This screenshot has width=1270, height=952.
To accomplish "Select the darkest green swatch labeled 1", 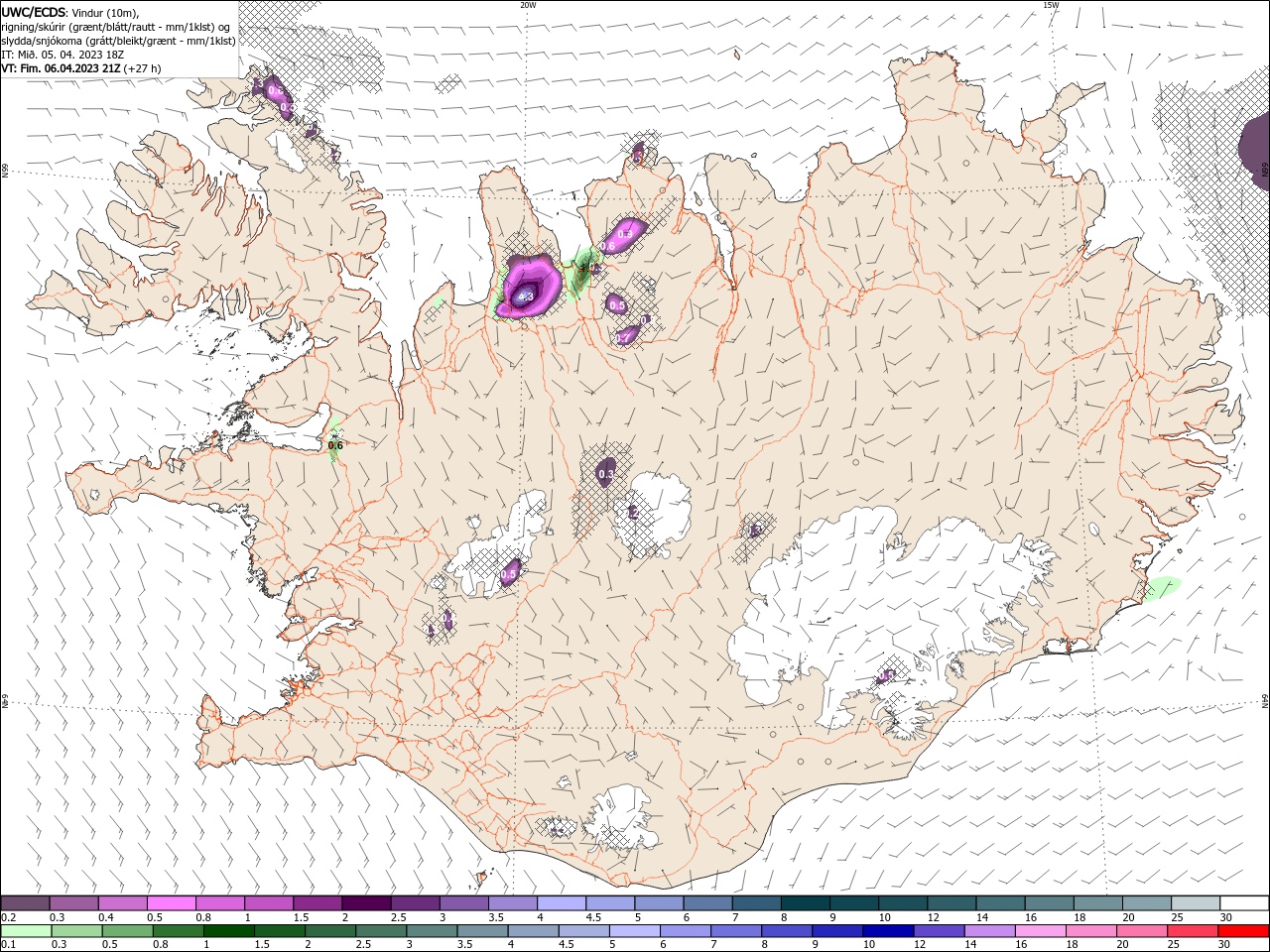I will 229,931.
